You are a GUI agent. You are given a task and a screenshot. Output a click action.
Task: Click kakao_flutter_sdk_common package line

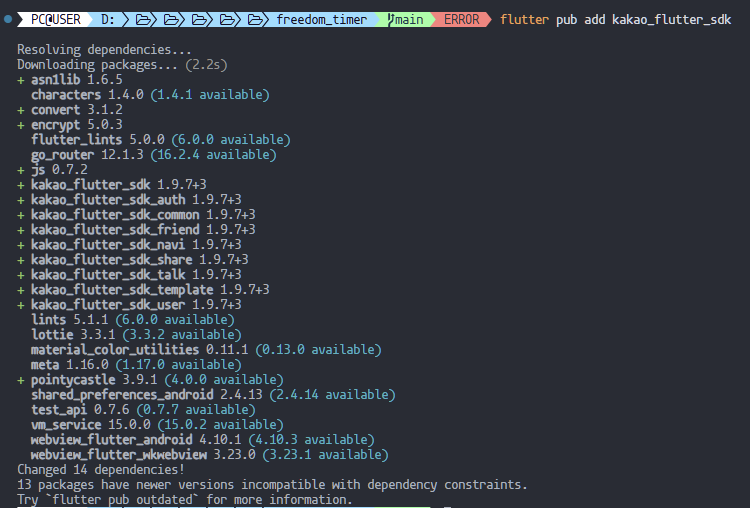136,214
